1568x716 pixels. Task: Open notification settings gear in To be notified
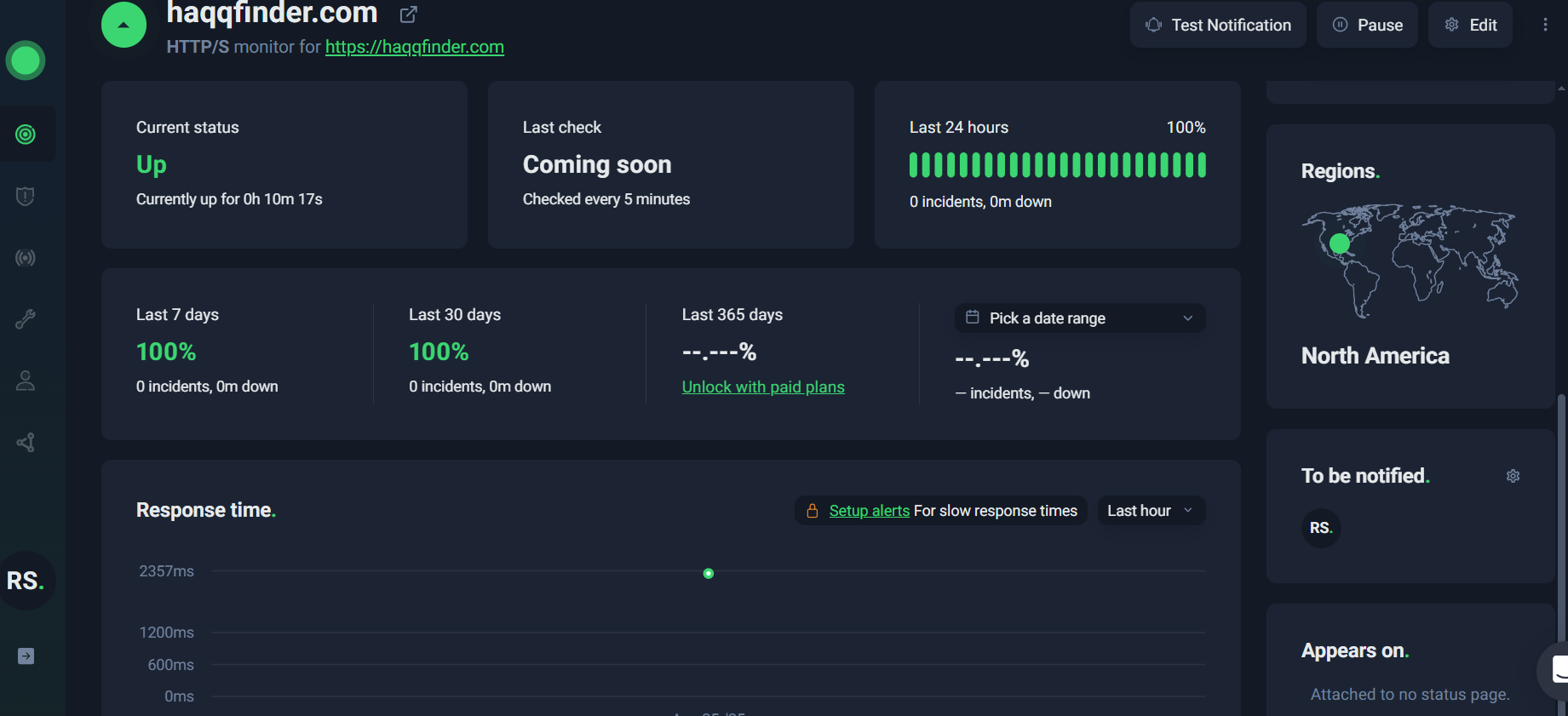point(1513,476)
